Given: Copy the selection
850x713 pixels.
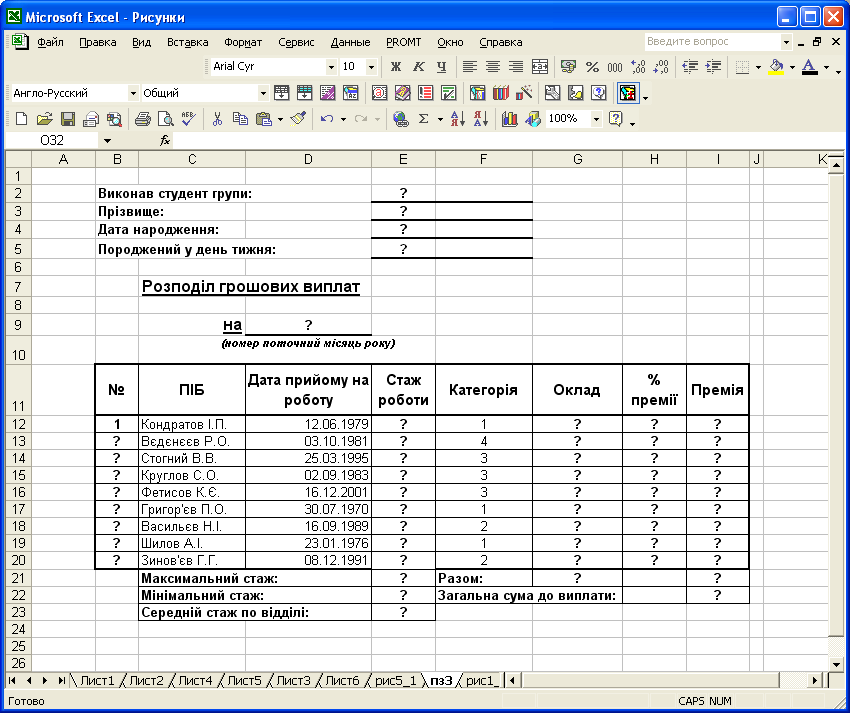Looking at the screenshot, I should [240, 119].
